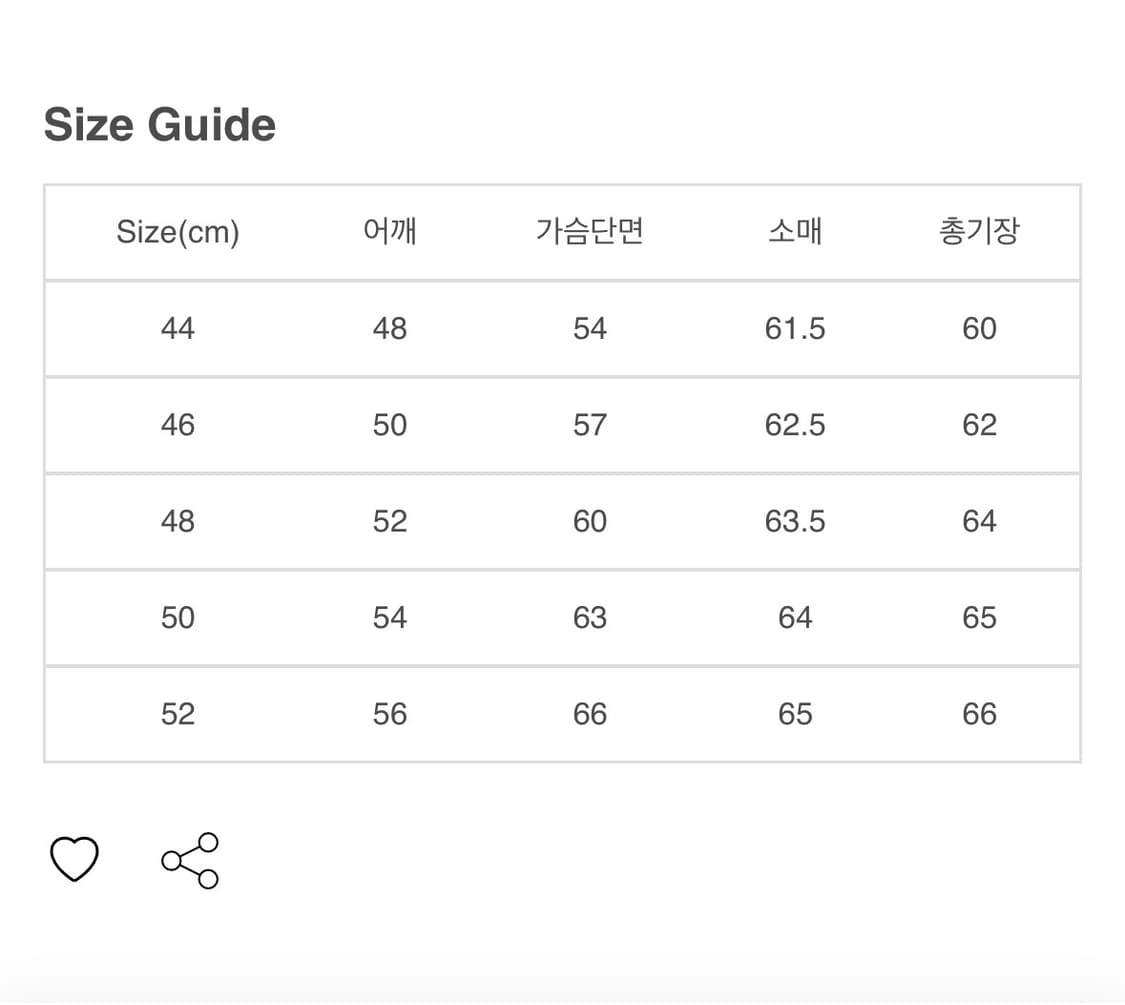Select the 총기장 column header
The image size is (1125, 1005).
pyautogui.click(x=980, y=231)
